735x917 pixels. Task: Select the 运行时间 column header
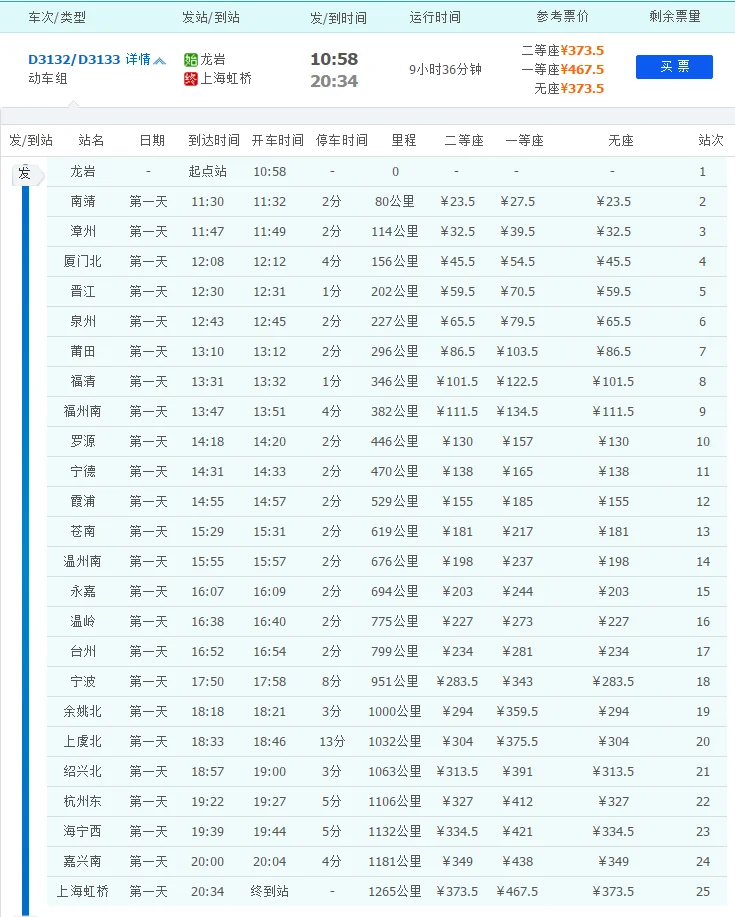435,17
